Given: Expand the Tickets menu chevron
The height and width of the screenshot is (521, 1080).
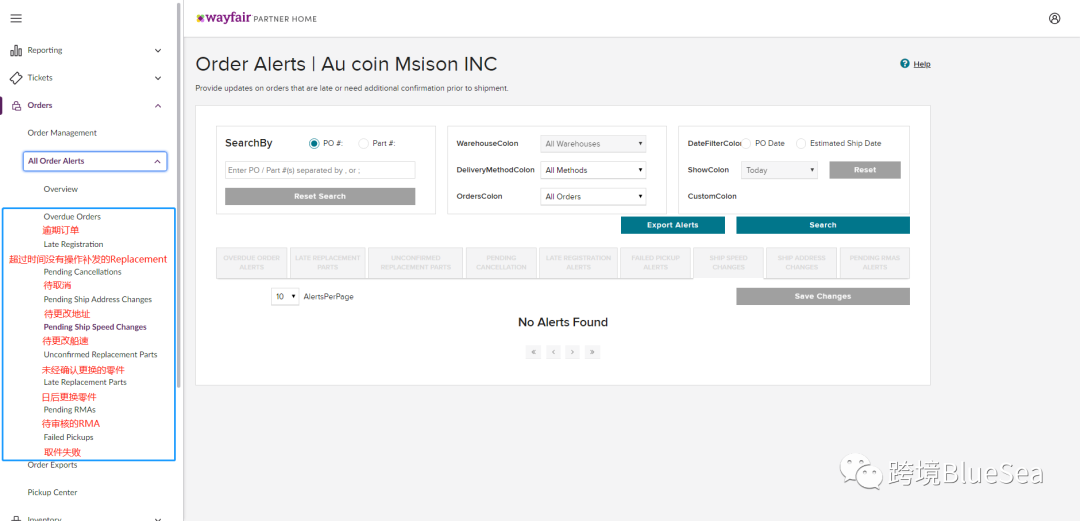Looking at the screenshot, I should pos(158,78).
